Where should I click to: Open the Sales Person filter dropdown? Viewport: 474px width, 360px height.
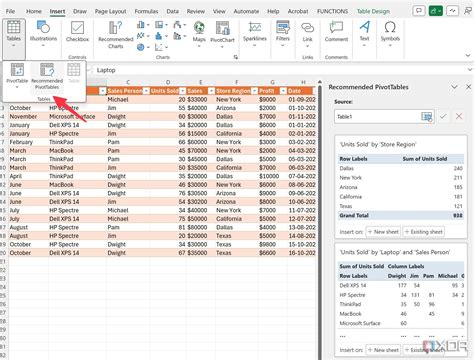(x=146, y=91)
